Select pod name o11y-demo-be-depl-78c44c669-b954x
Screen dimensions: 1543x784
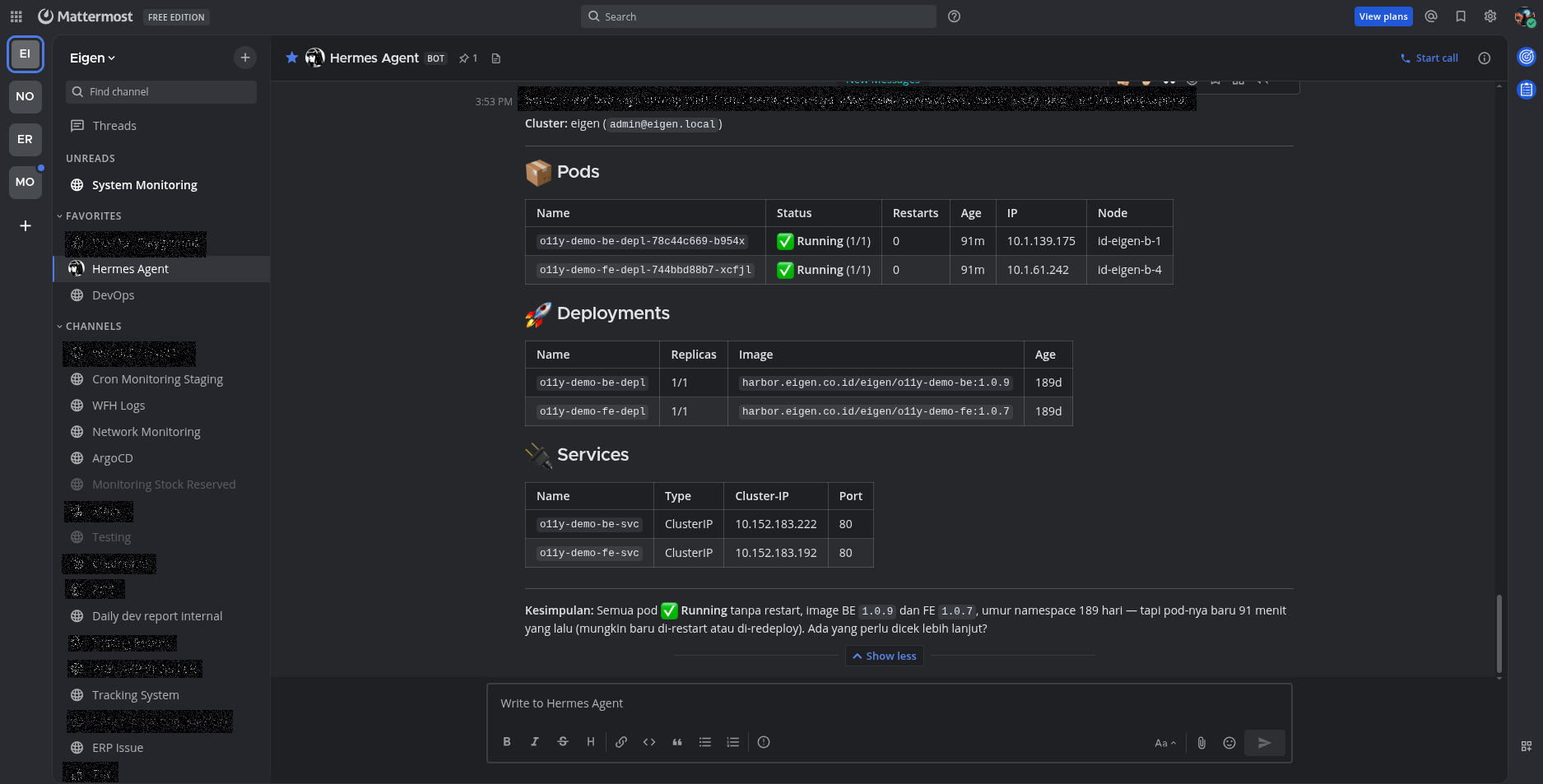[x=642, y=241]
